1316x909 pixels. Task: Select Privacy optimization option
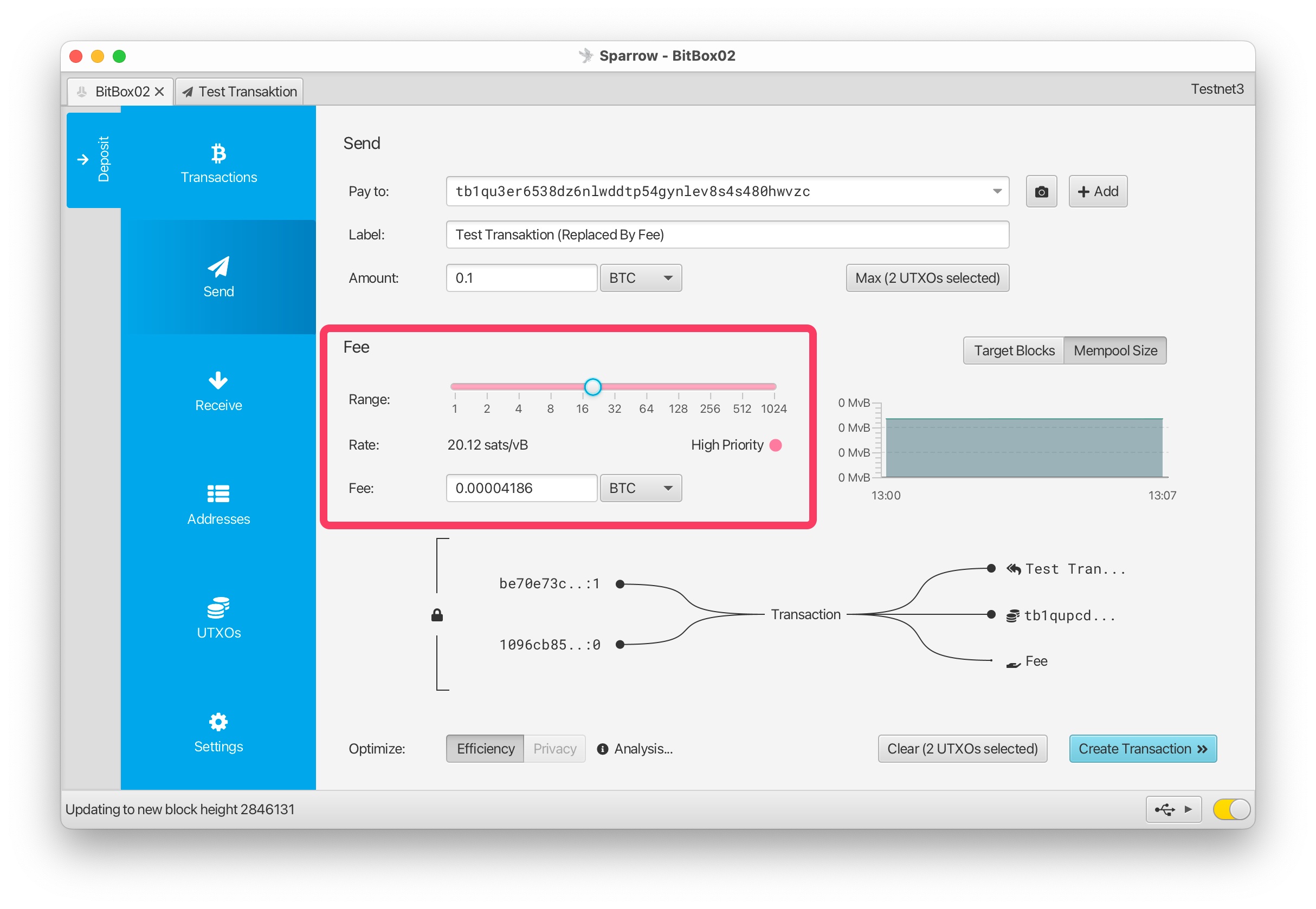point(554,749)
